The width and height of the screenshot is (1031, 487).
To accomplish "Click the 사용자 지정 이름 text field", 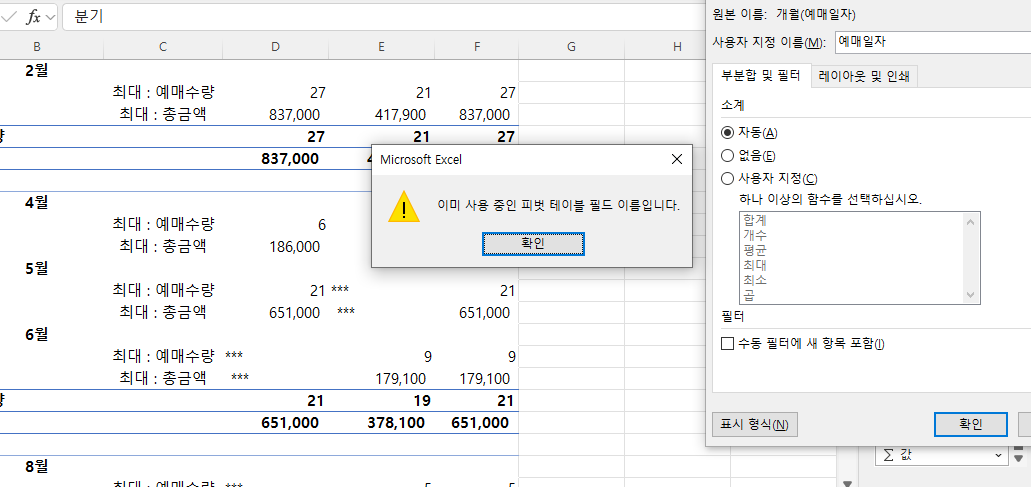I will pos(930,42).
